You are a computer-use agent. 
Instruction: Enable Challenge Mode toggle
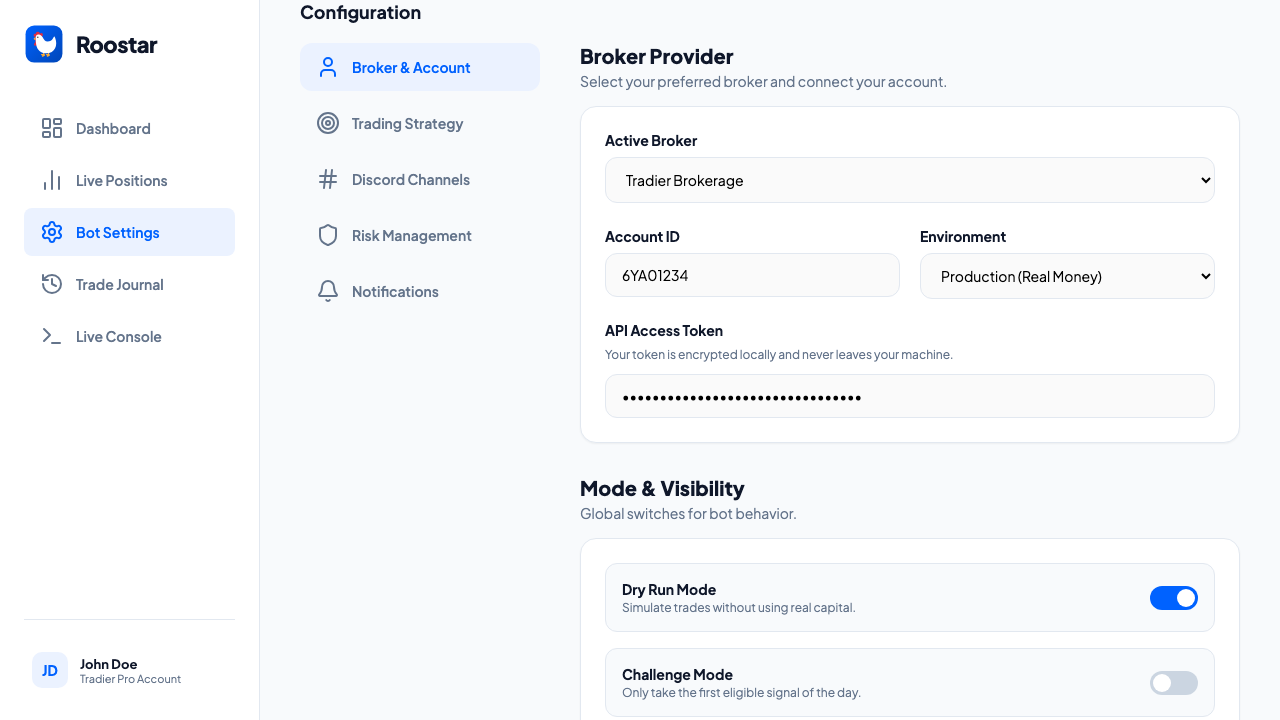point(1174,682)
